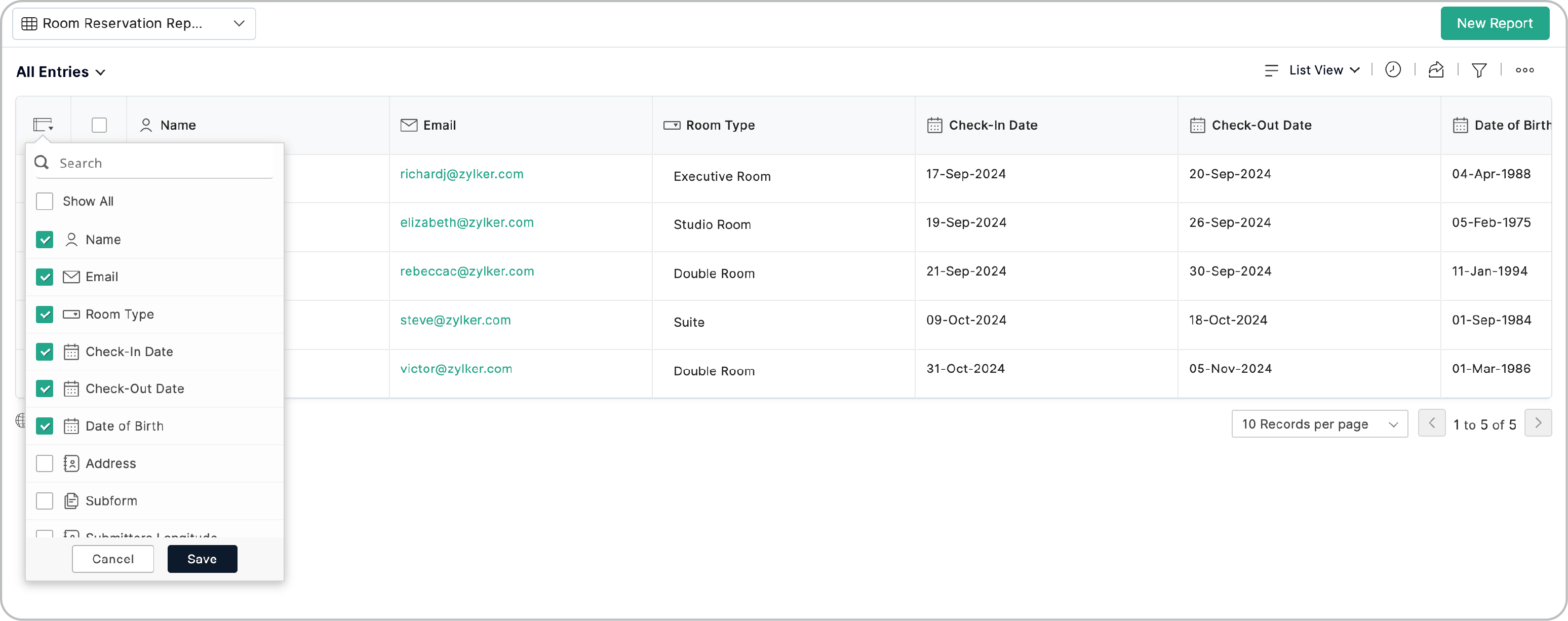Open the history clock icon

click(1393, 70)
